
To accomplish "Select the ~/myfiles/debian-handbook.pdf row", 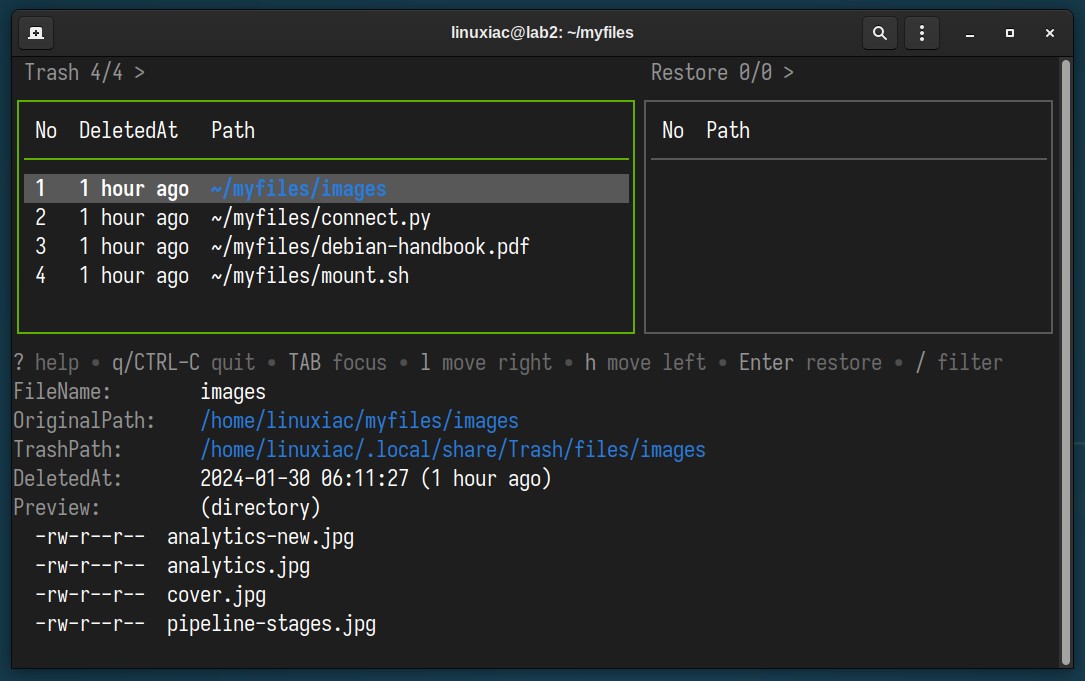I will (326, 246).
